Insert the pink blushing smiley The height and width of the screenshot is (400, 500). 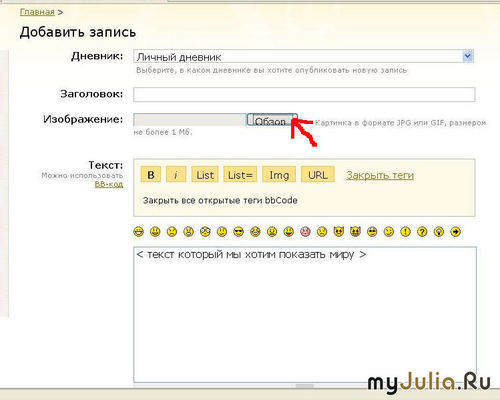[305, 232]
